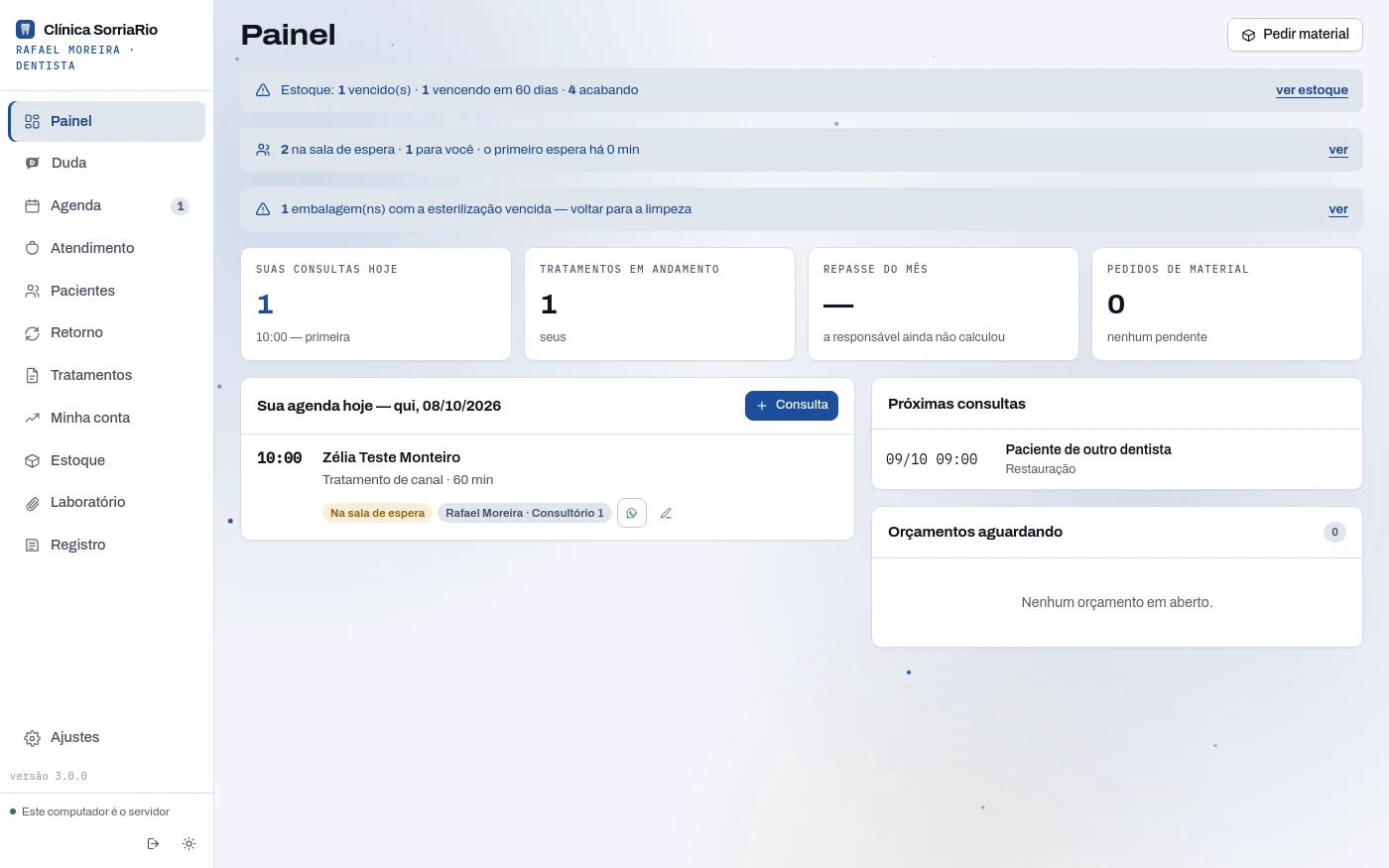
Task: Click the count badge beside 'Orçamentos aguardando'
Action: pos(1334,533)
